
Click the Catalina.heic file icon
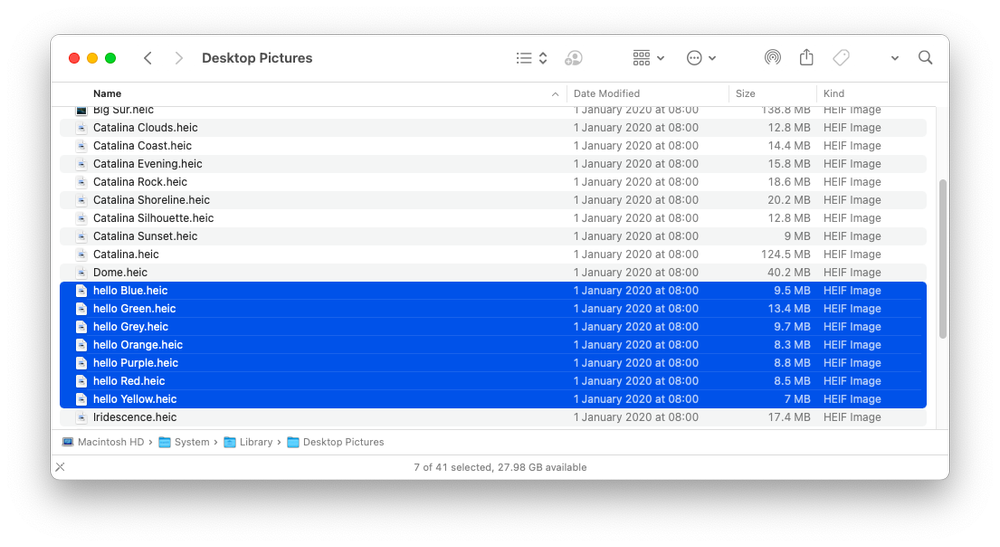coord(81,254)
